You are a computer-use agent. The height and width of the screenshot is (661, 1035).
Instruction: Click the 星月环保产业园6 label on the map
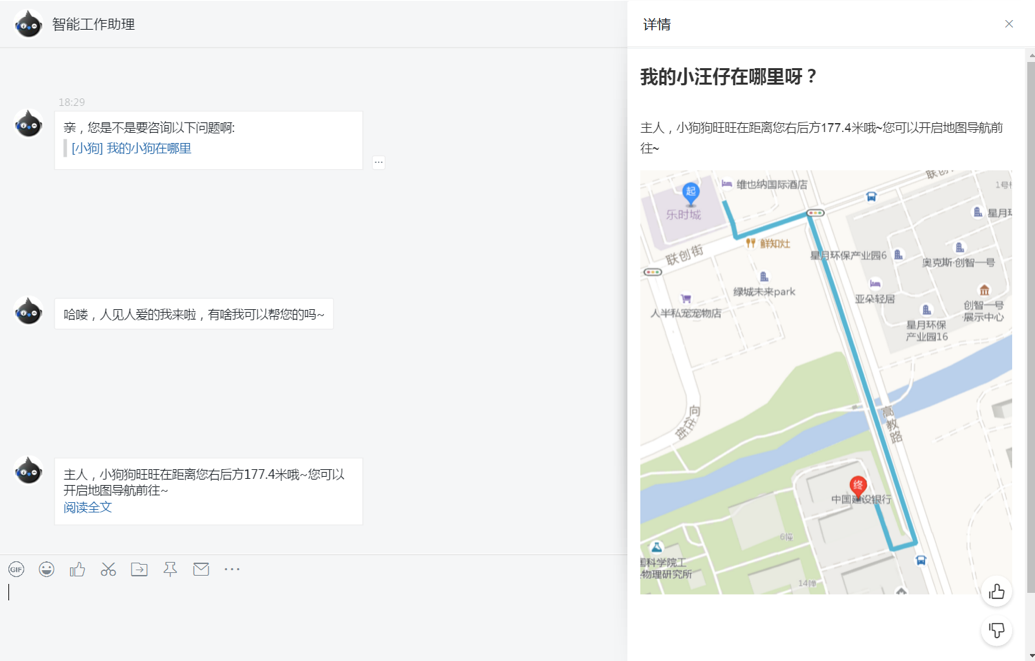(848, 255)
